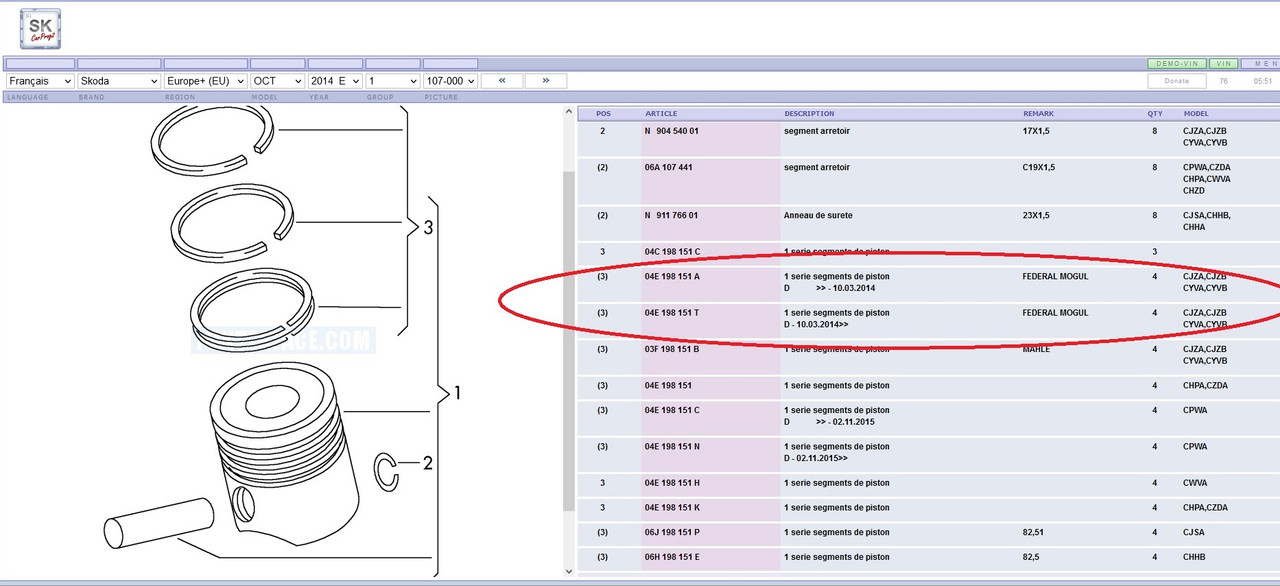This screenshot has width=1280, height=586.
Task: Click remark 82,5 in CHHB row
Action: coord(1031,557)
